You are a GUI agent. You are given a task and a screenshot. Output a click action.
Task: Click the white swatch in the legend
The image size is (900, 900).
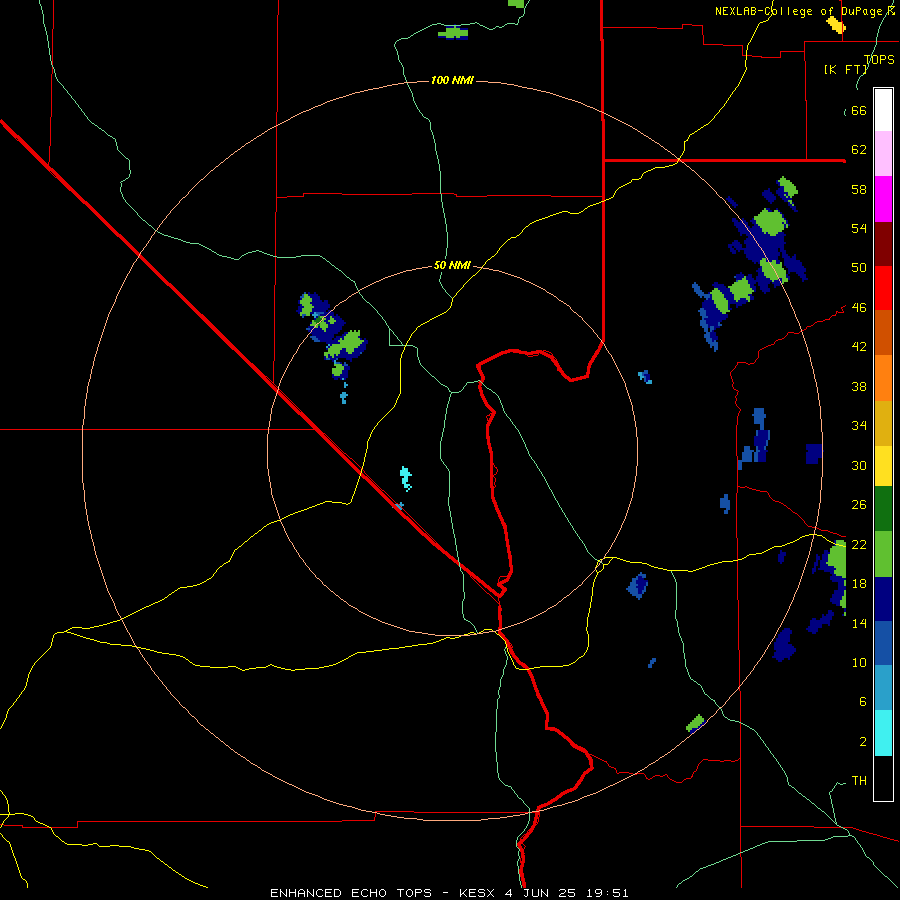(883, 110)
